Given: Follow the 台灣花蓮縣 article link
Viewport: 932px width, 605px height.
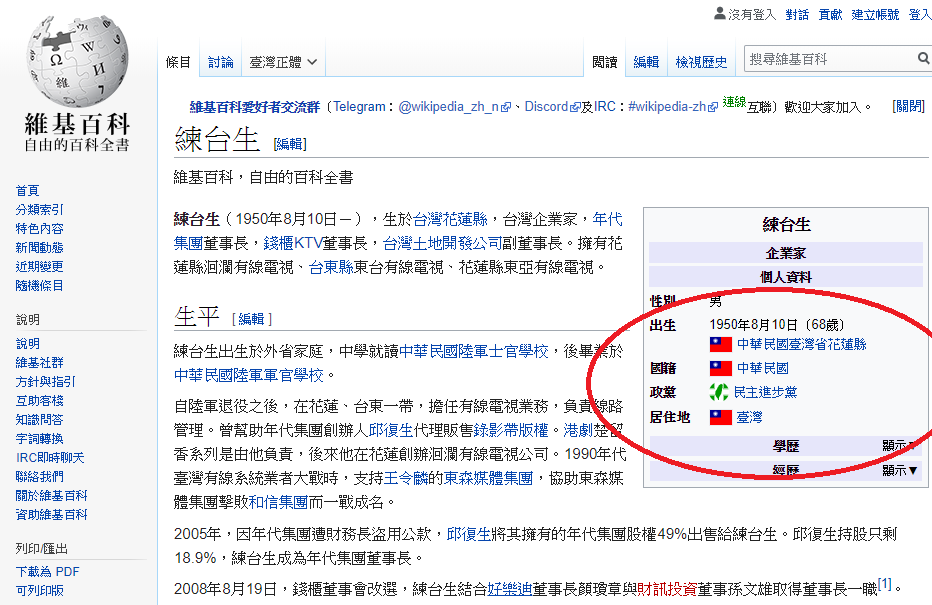Looking at the screenshot, I should click(450, 219).
